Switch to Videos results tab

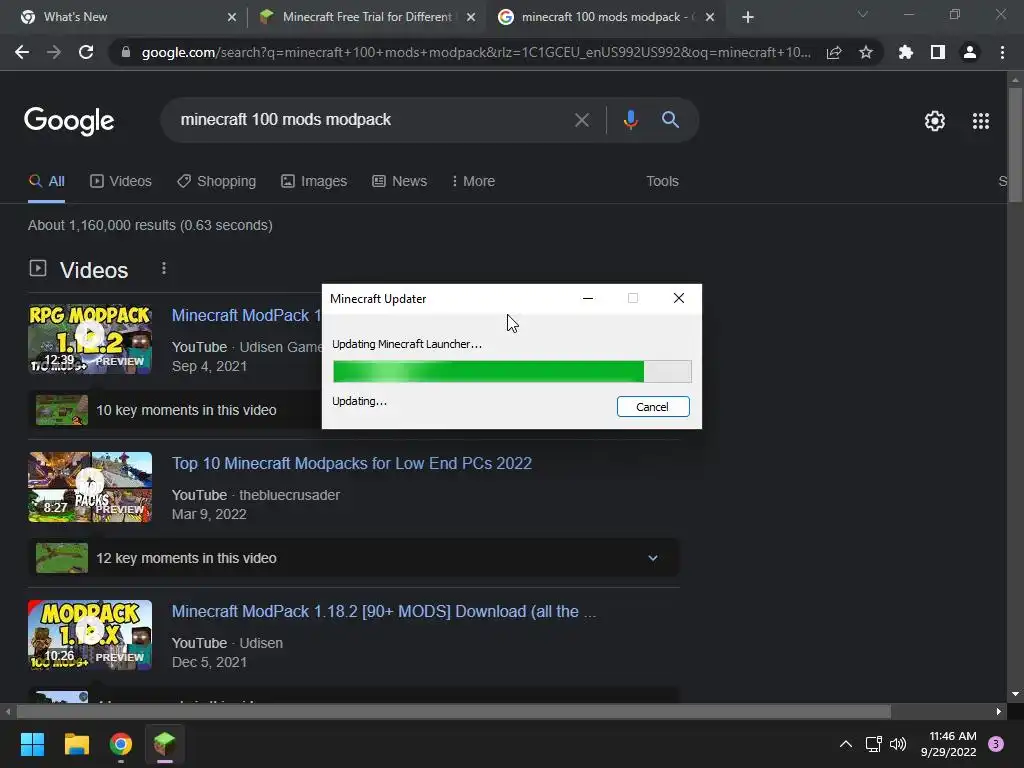click(x=121, y=182)
